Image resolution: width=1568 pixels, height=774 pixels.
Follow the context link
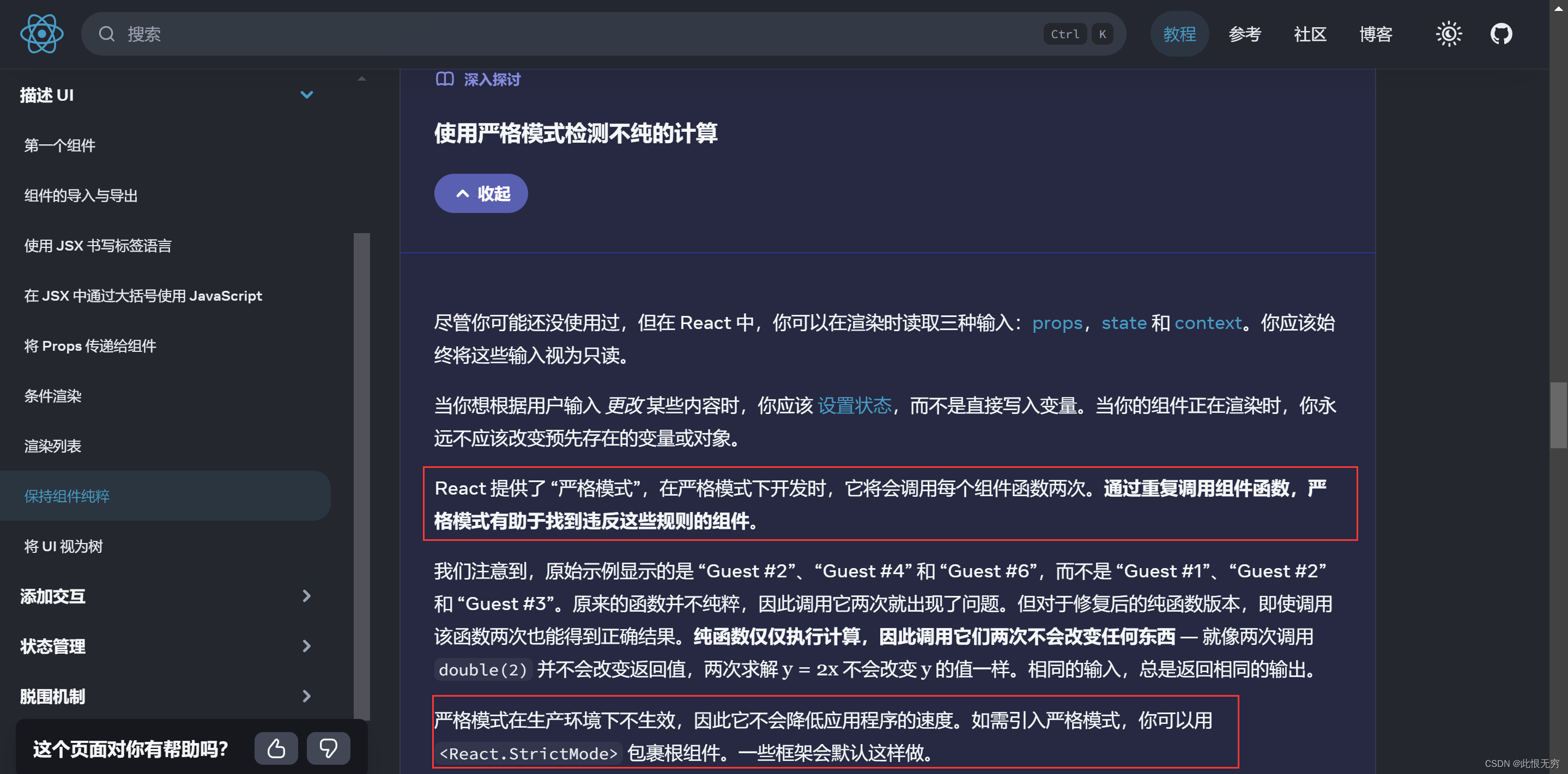point(1208,323)
